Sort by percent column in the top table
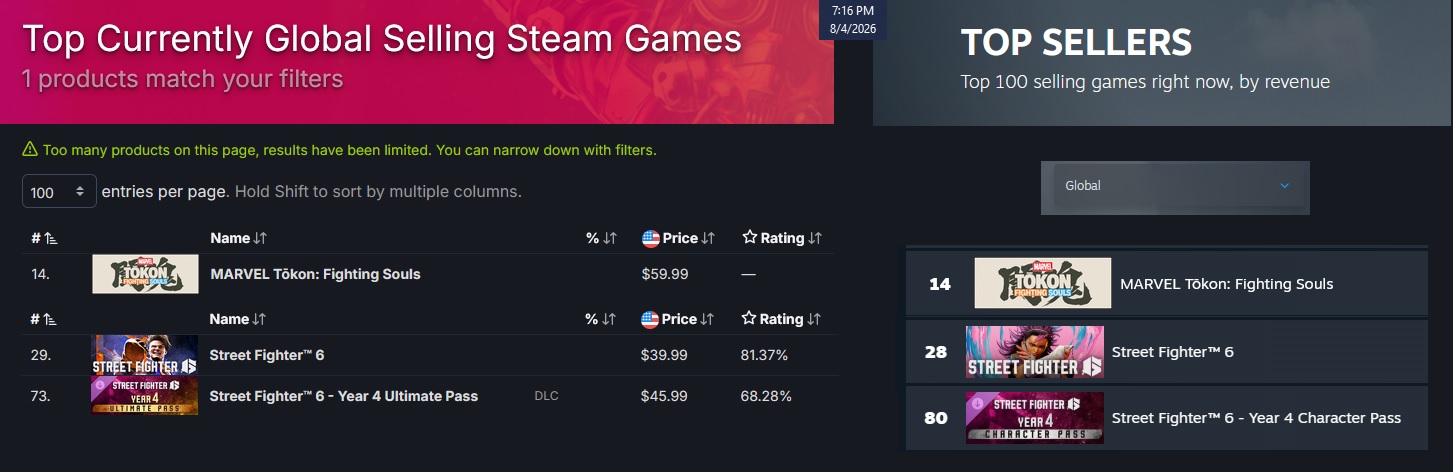The image size is (1453, 472). (x=601, y=238)
